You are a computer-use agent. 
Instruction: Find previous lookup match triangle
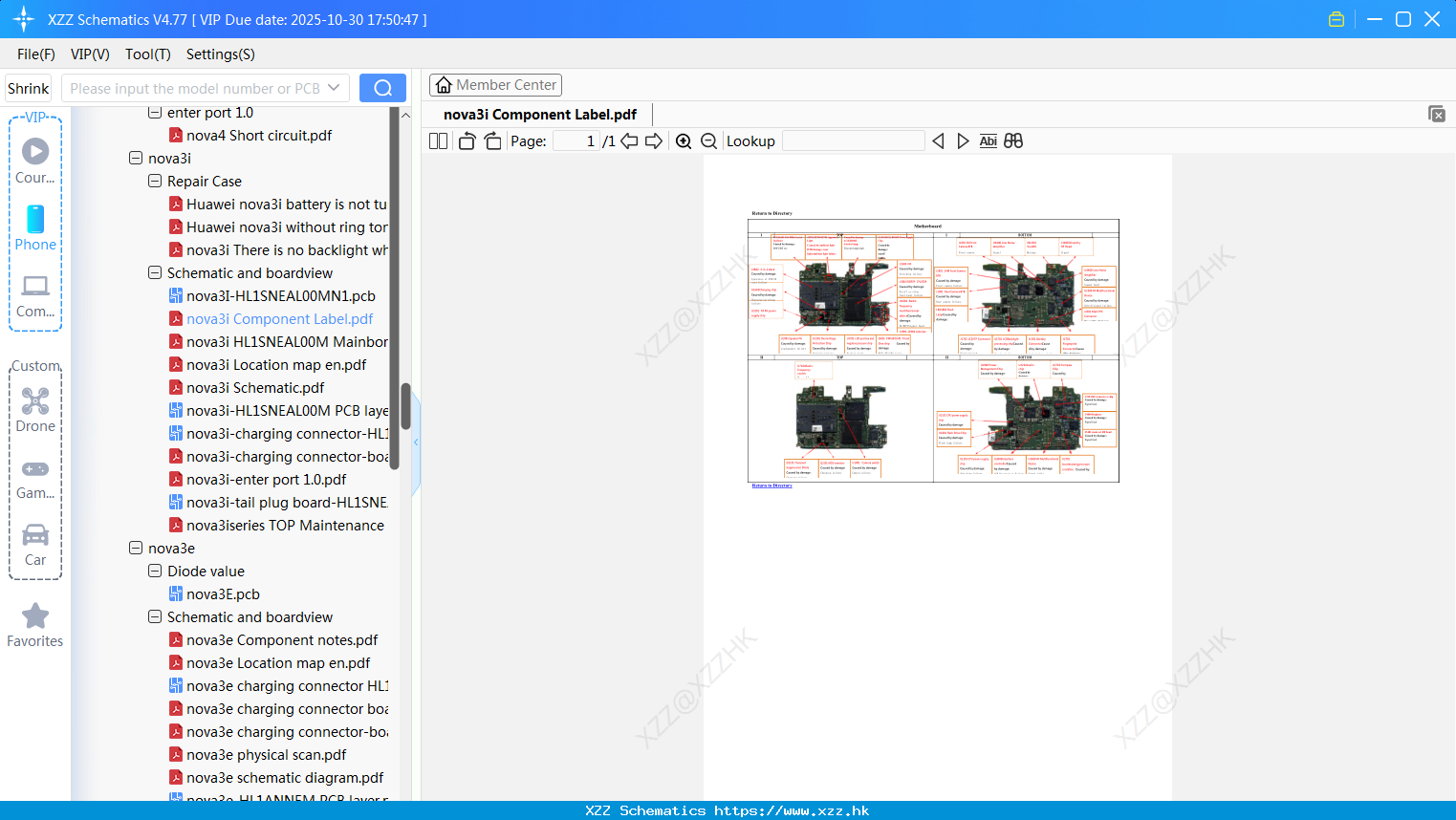(x=938, y=140)
